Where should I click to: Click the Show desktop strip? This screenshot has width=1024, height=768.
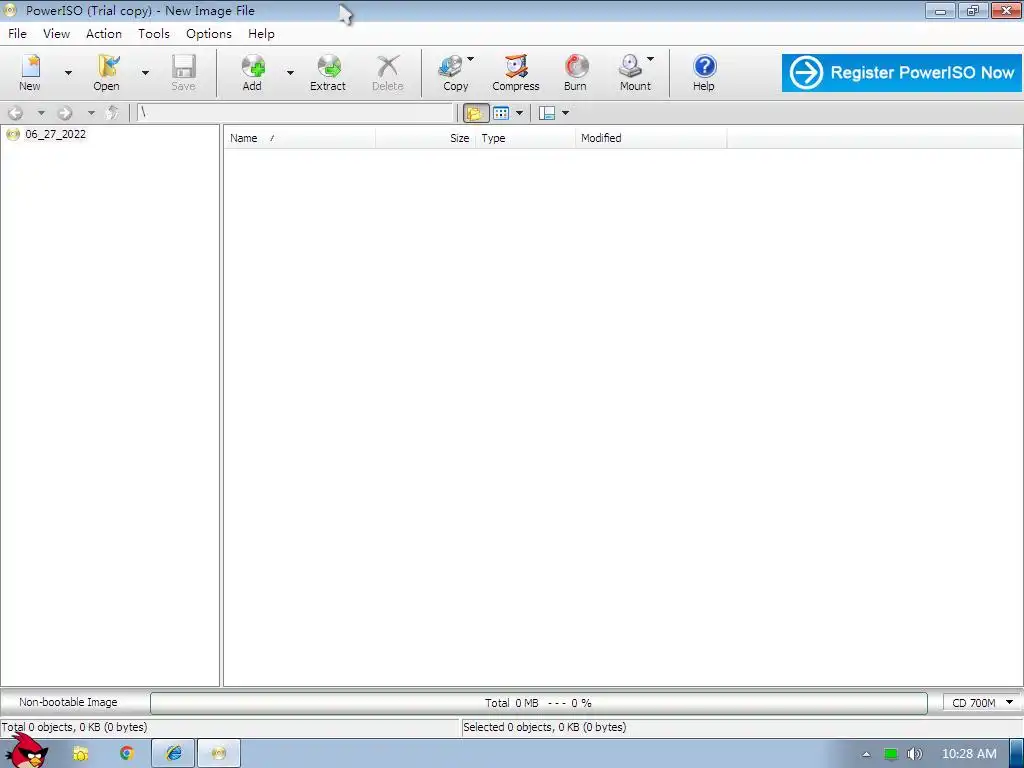point(1017,754)
